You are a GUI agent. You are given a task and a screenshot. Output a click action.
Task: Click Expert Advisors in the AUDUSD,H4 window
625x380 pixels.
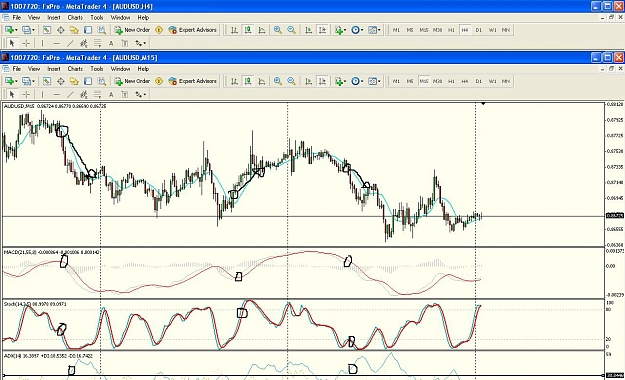point(193,30)
